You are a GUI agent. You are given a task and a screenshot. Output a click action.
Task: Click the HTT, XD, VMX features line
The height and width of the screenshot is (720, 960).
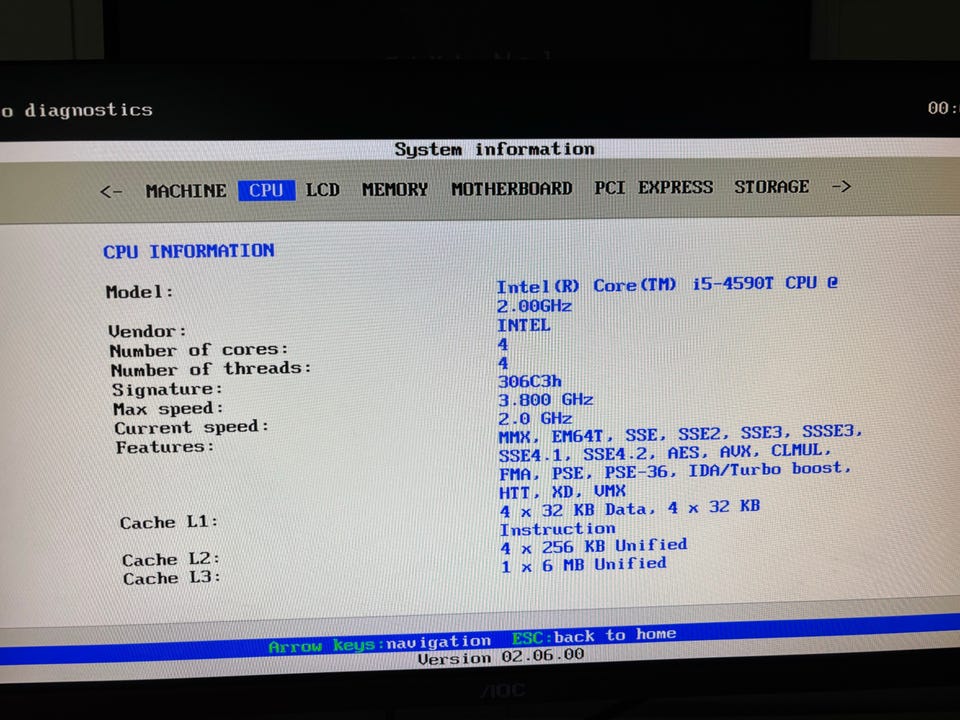tap(563, 491)
